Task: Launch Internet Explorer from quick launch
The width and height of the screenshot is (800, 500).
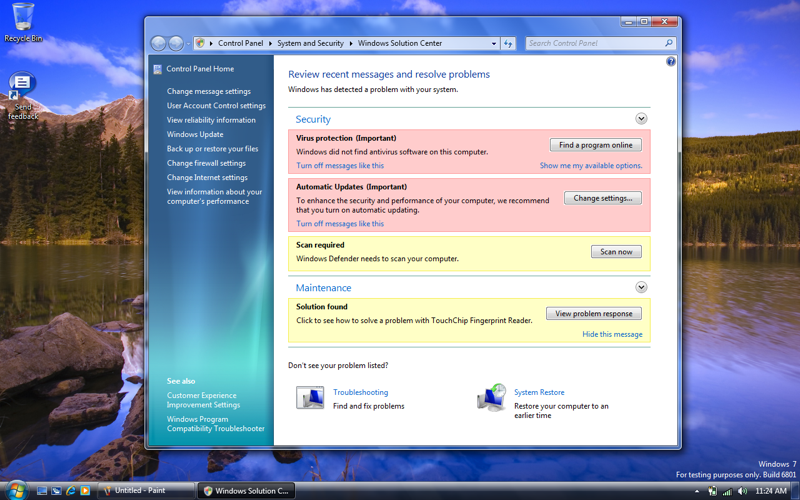Action: (x=70, y=491)
